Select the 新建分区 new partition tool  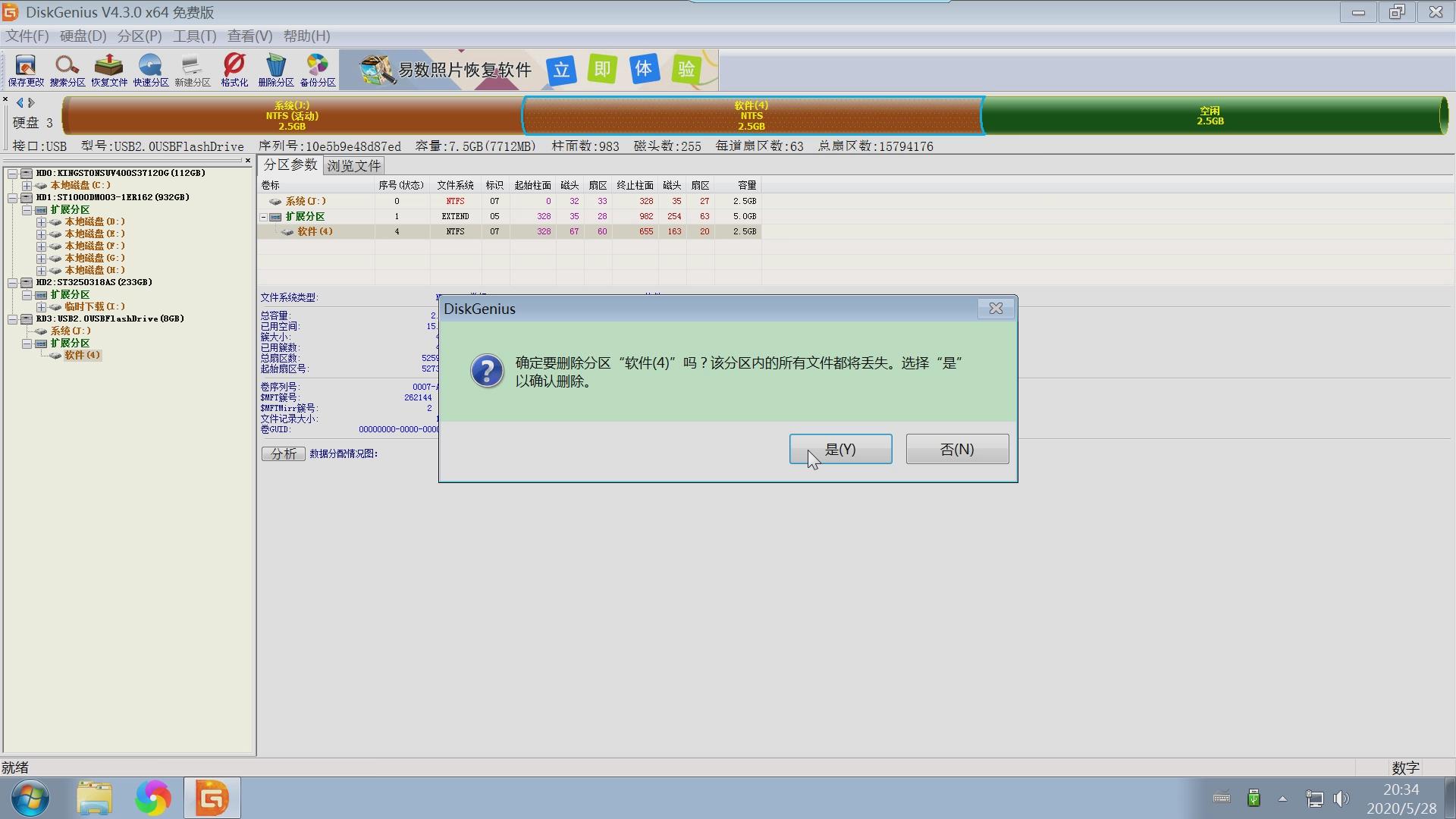[x=192, y=70]
